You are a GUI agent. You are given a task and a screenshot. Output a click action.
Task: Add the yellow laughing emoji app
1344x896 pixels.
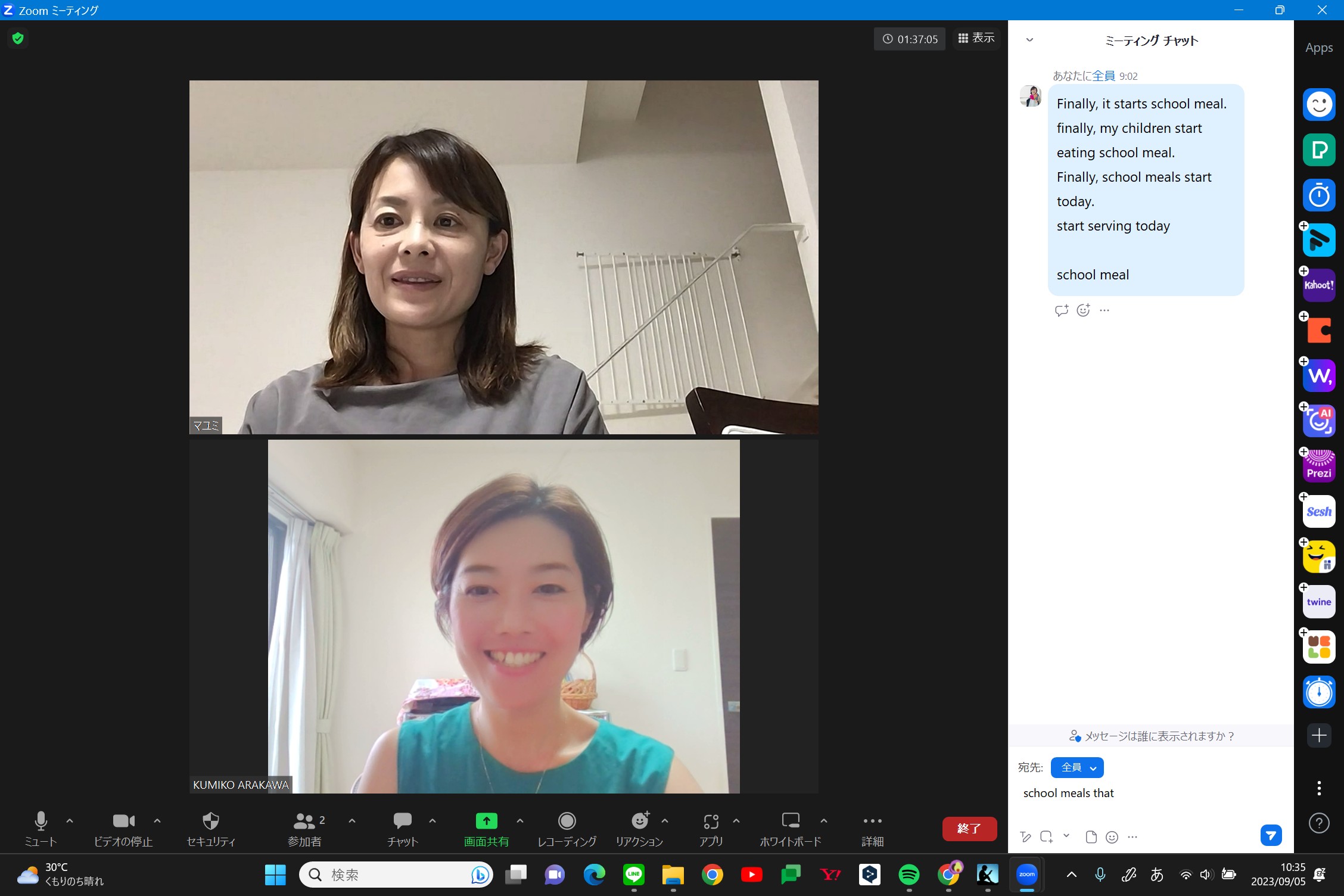1319,557
